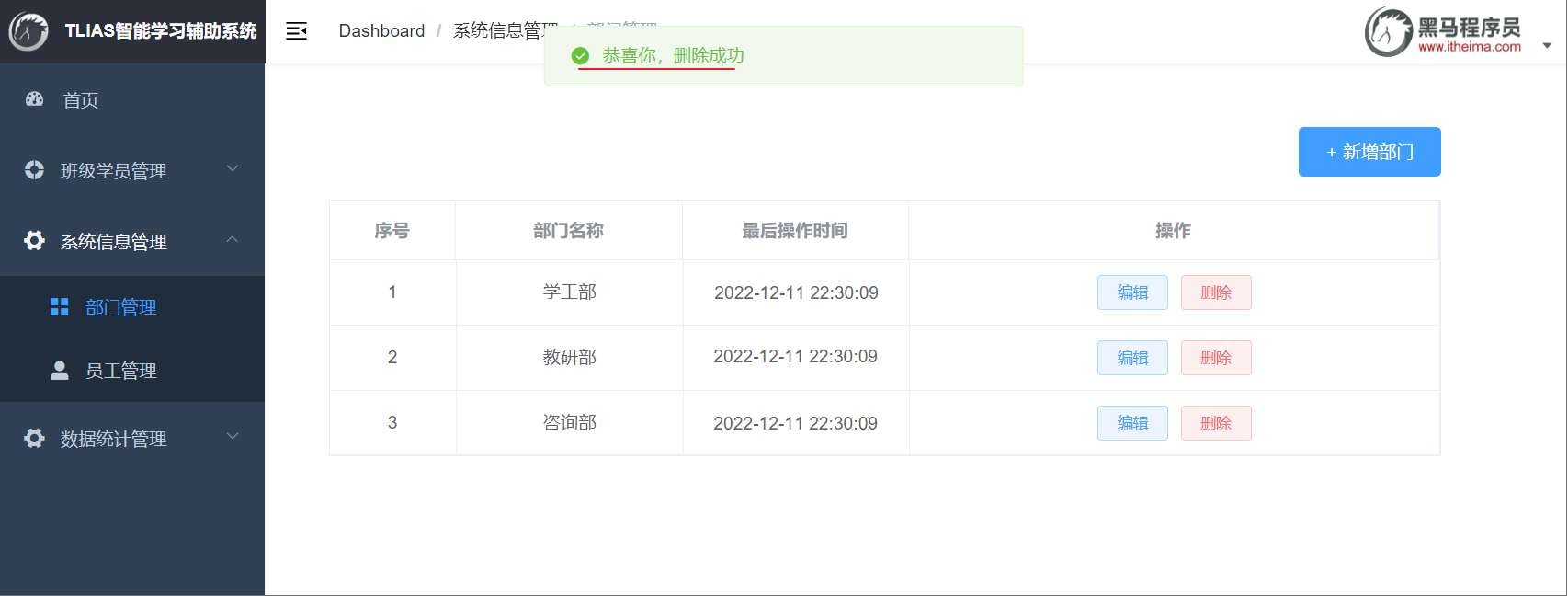Click the TLIAS horse logo icon

pyautogui.click(x=28, y=31)
